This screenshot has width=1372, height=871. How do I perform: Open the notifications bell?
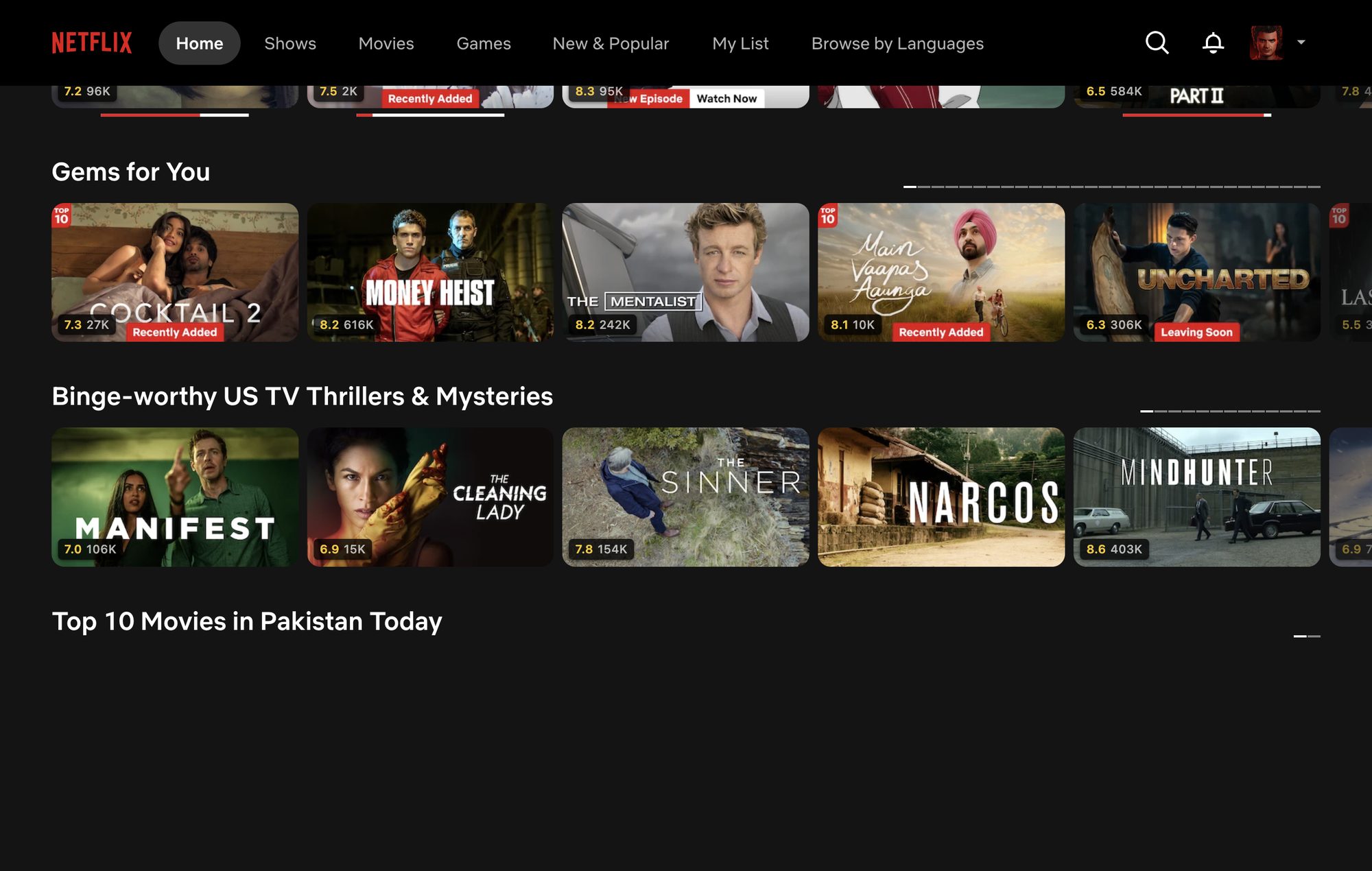point(1213,43)
